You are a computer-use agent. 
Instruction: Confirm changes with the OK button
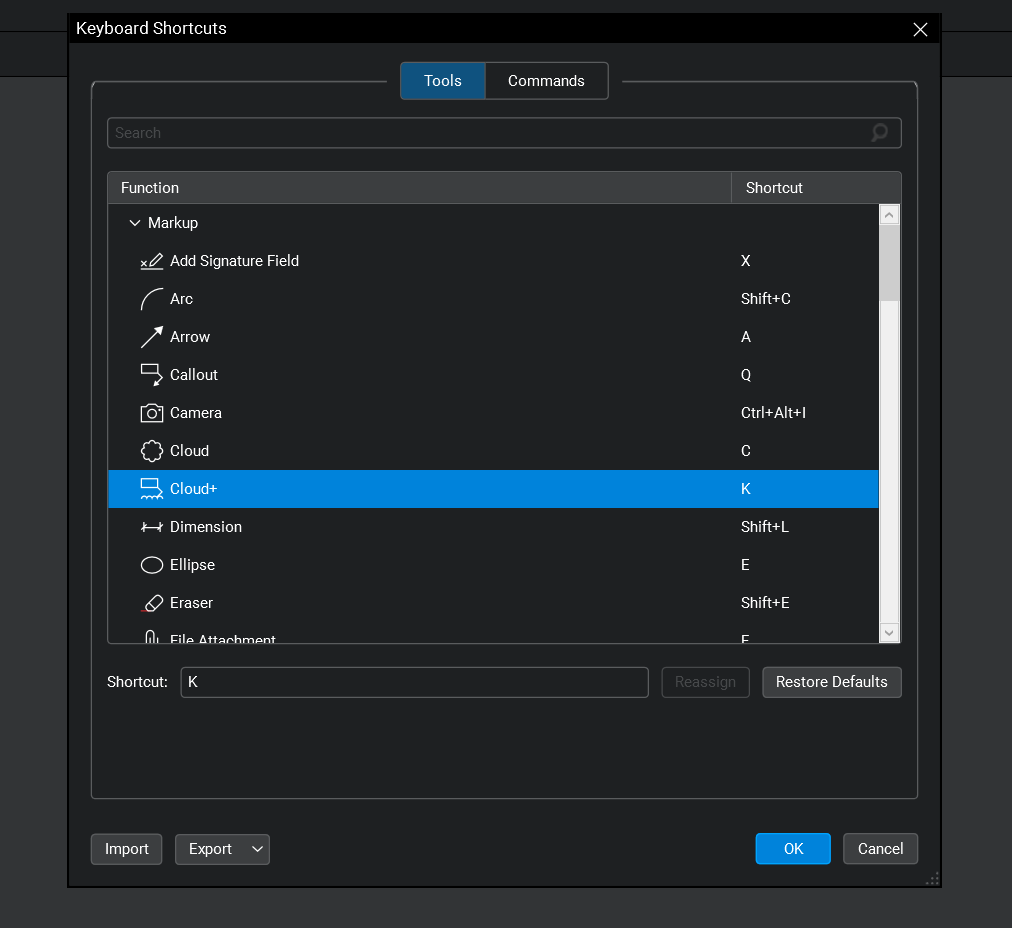point(793,848)
